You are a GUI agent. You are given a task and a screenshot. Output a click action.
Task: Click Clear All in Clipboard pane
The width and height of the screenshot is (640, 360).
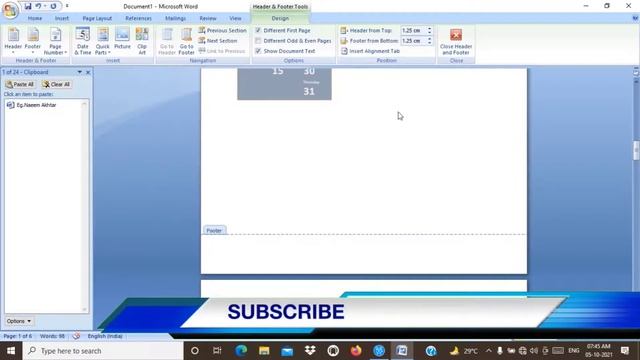coord(56,84)
